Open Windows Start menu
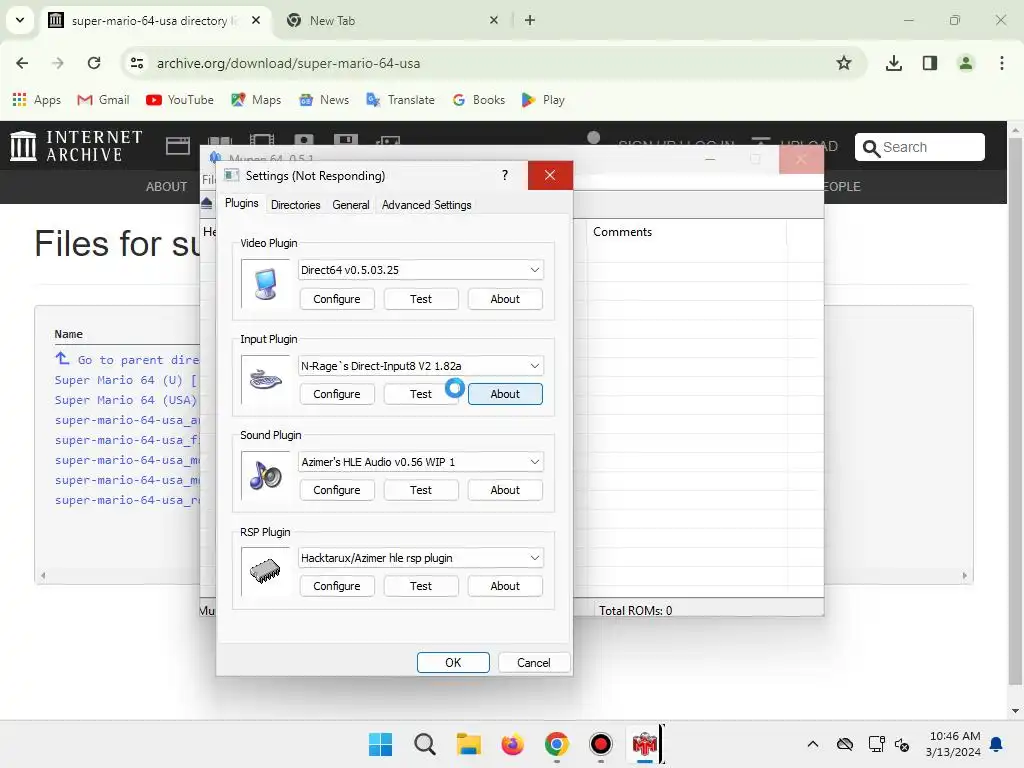This screenshot has height=768, width=1024. click(380, 744)
